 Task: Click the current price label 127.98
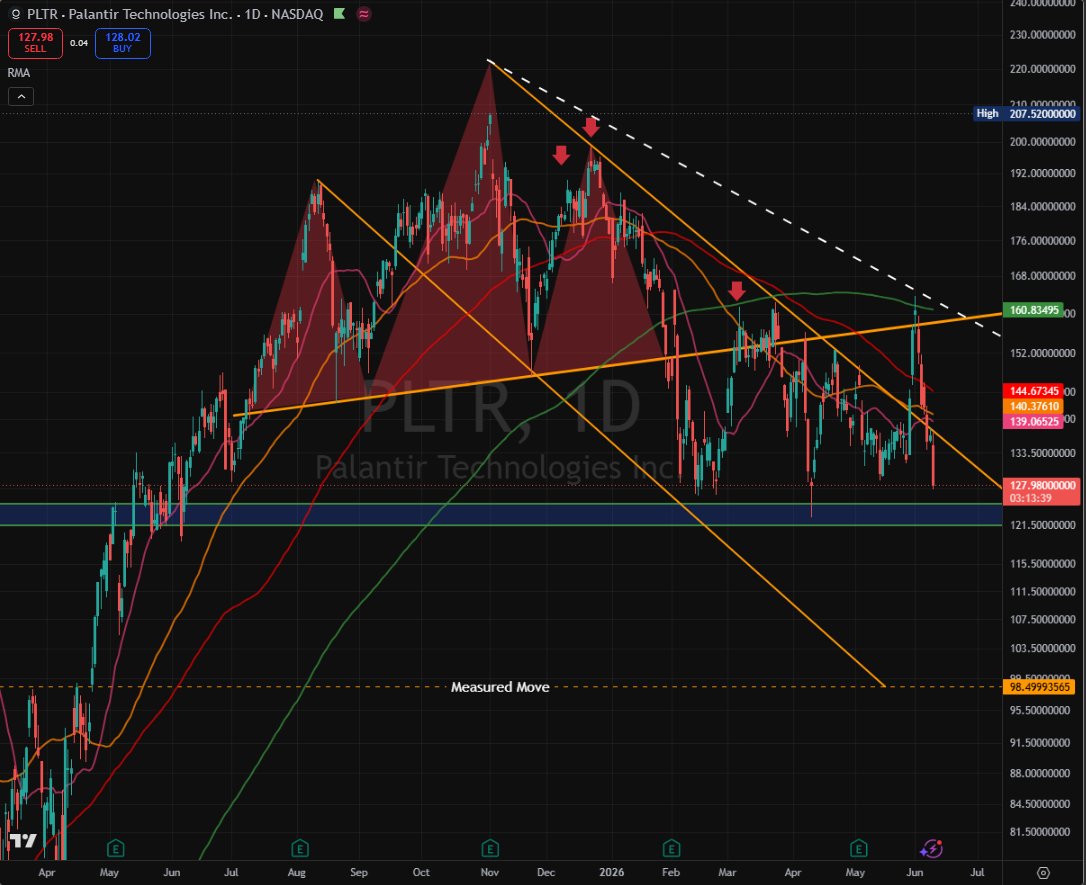(1041, 485)
